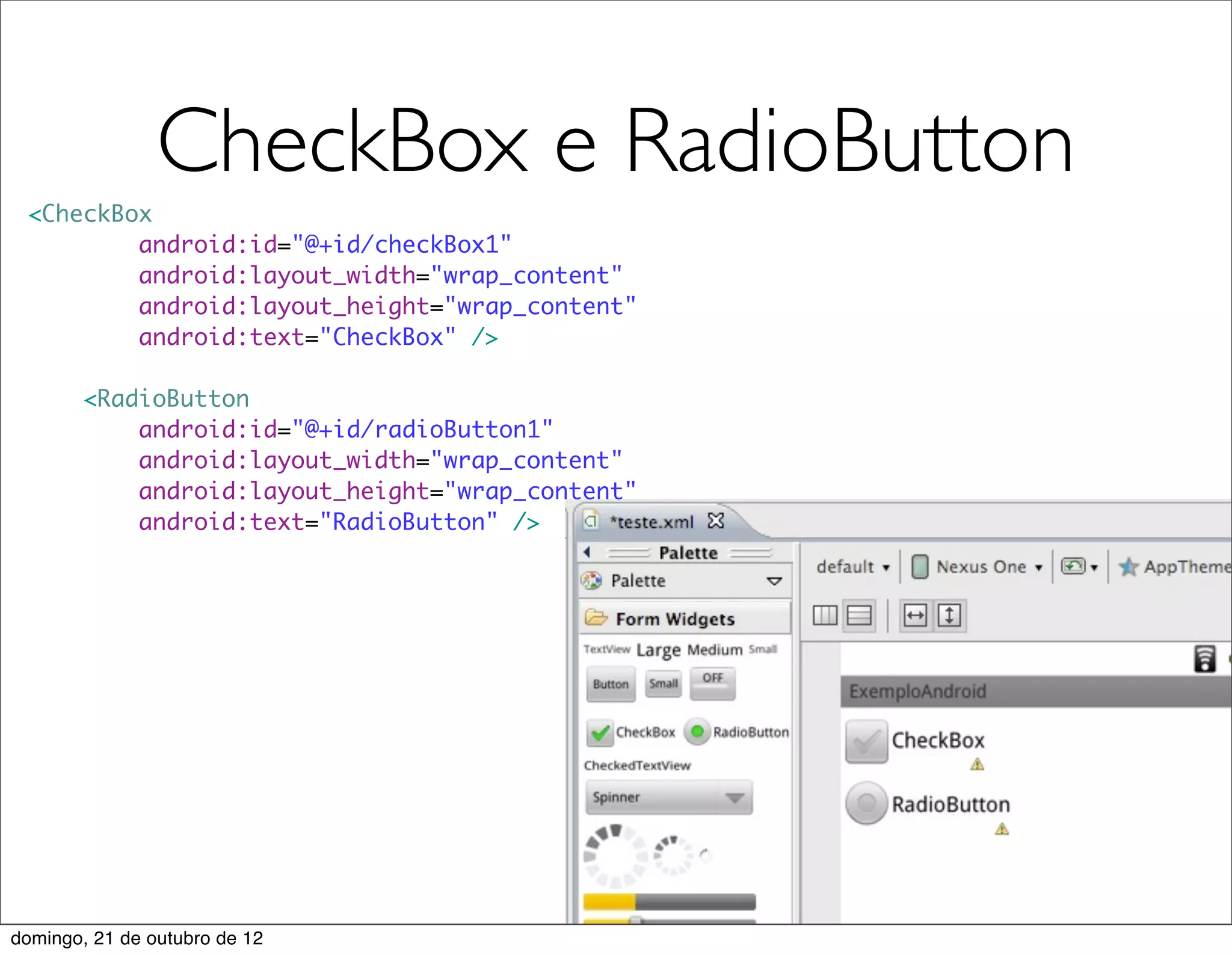Click the colorful Palette icon
This screenshot has height=955, width=1232.
coord(591,581)
